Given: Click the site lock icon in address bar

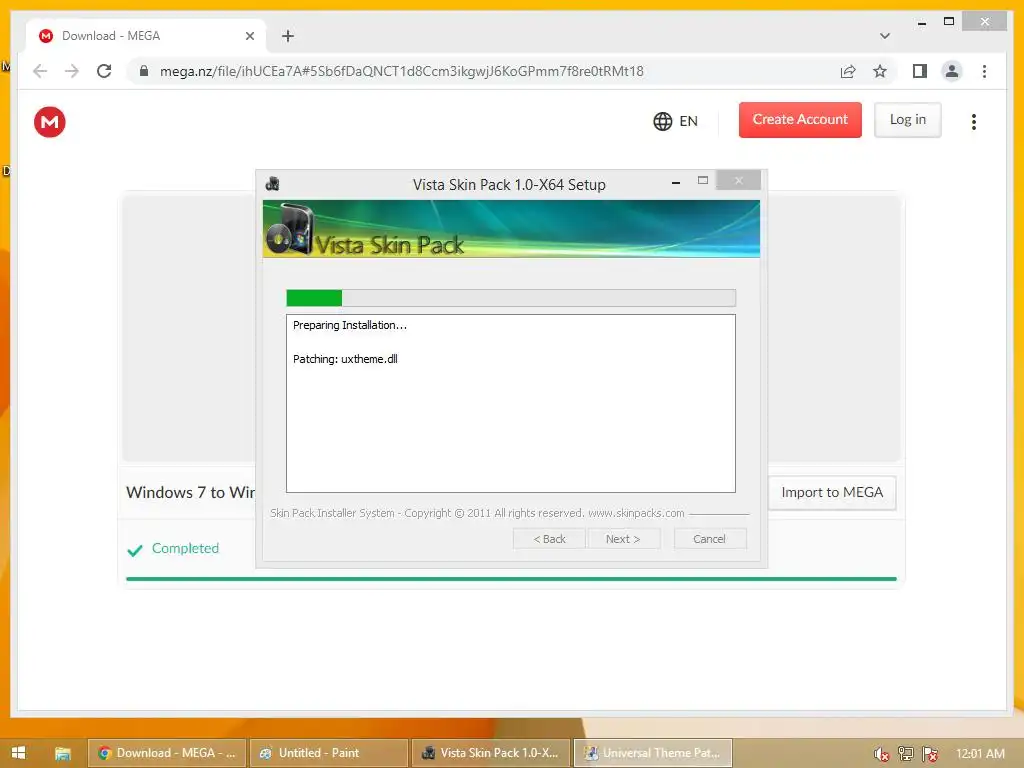Looking at the screenshot, I should (144, 71).
